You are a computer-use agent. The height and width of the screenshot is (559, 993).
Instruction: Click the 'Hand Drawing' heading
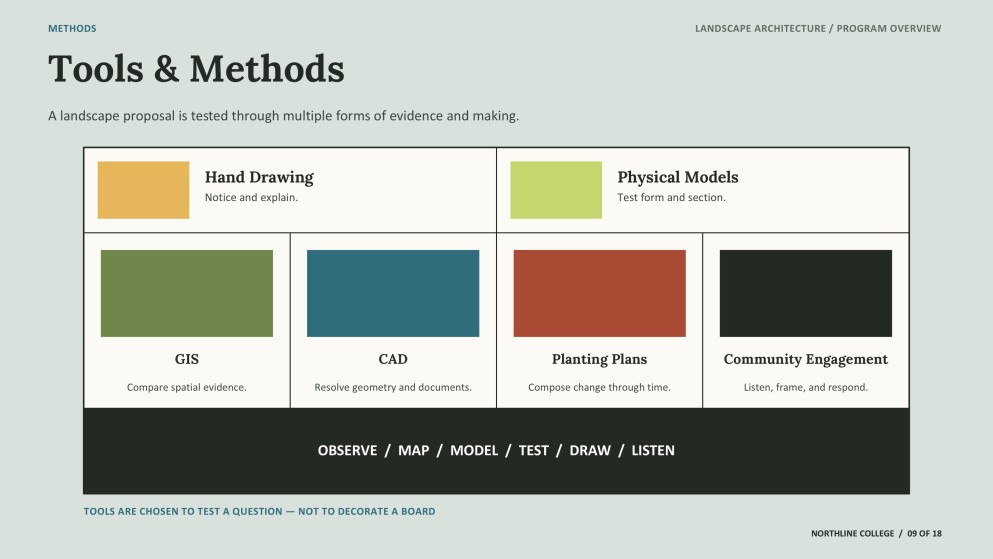click(259, 177)
